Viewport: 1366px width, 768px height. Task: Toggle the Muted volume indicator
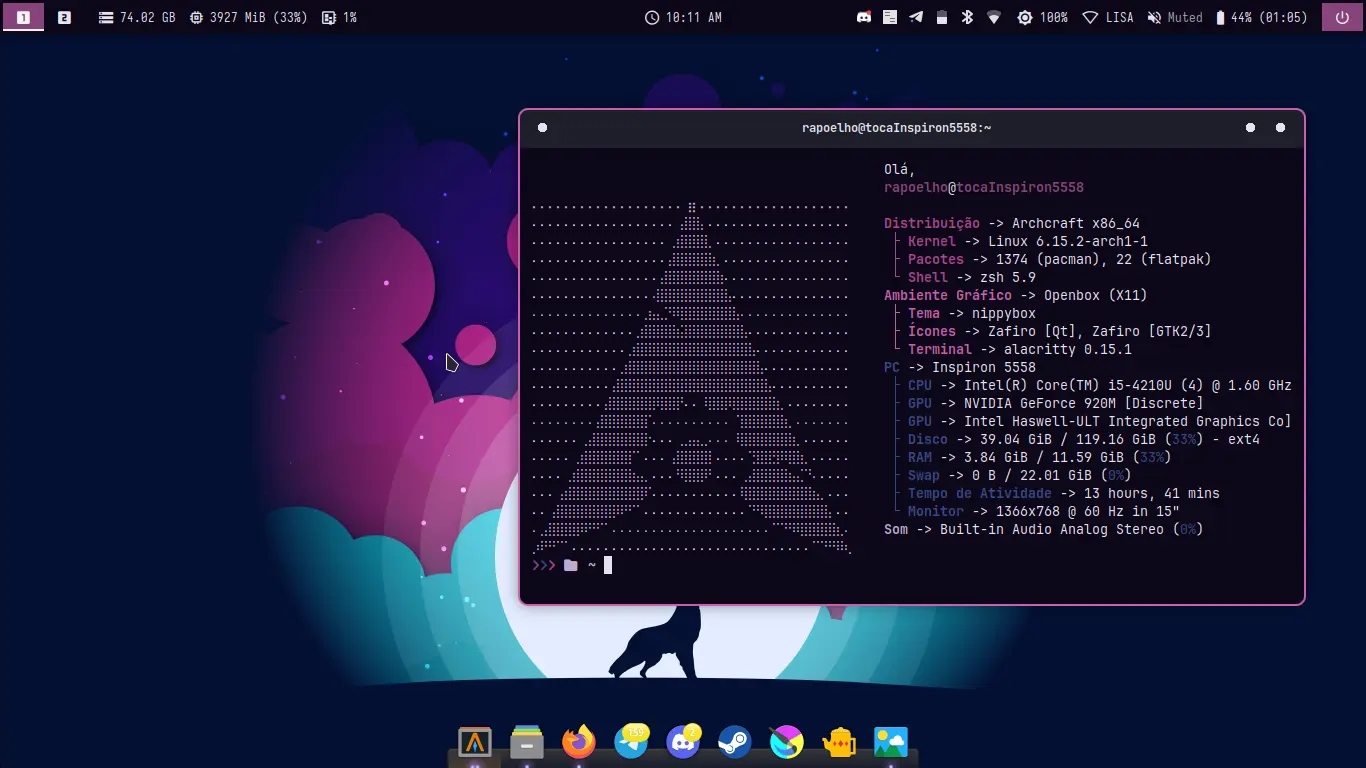click(1175, 17)
